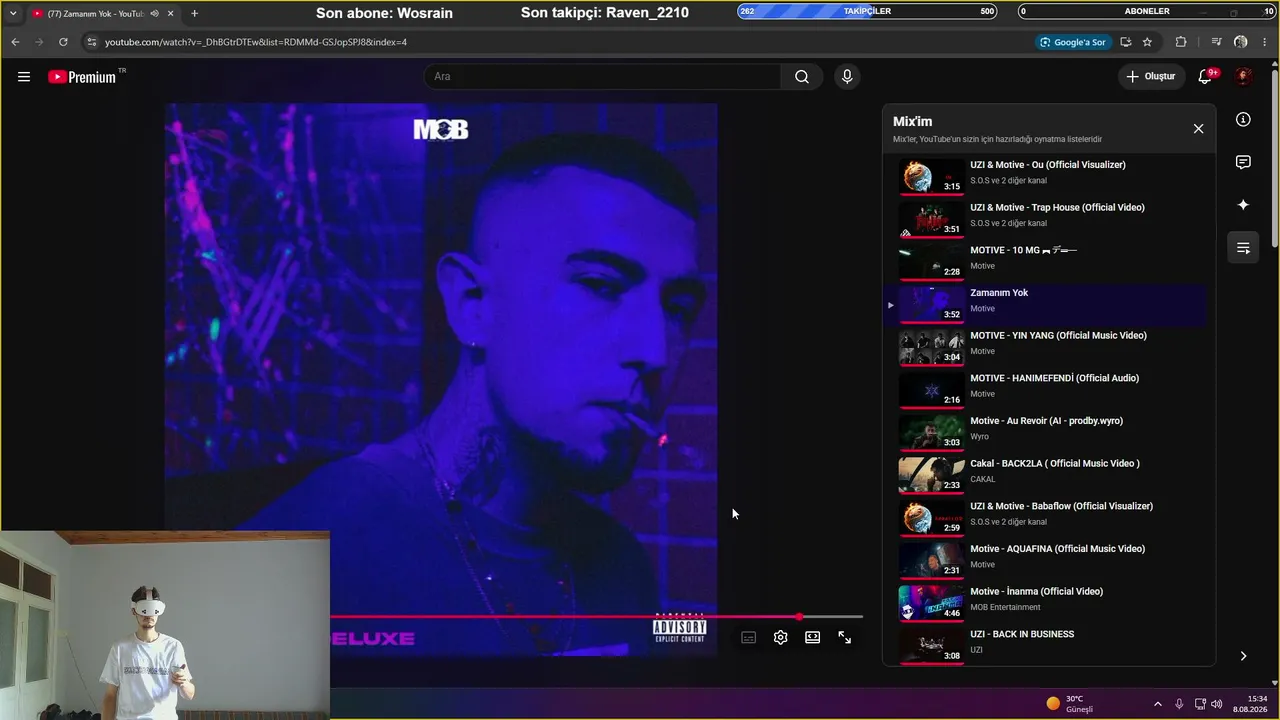
Task: Open Chrome profile avatar
Action: pos(1241,42)
